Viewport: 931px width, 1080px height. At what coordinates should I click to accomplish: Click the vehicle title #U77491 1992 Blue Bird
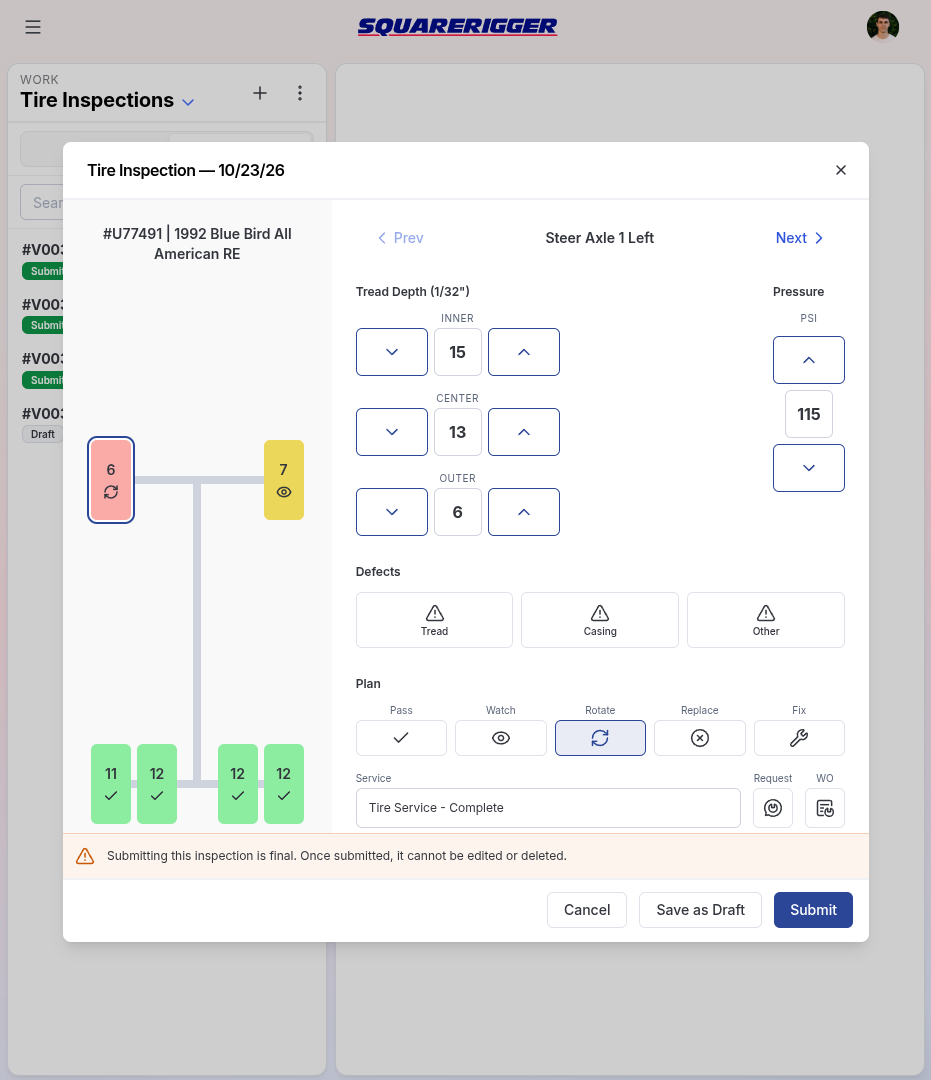point(197,244)
